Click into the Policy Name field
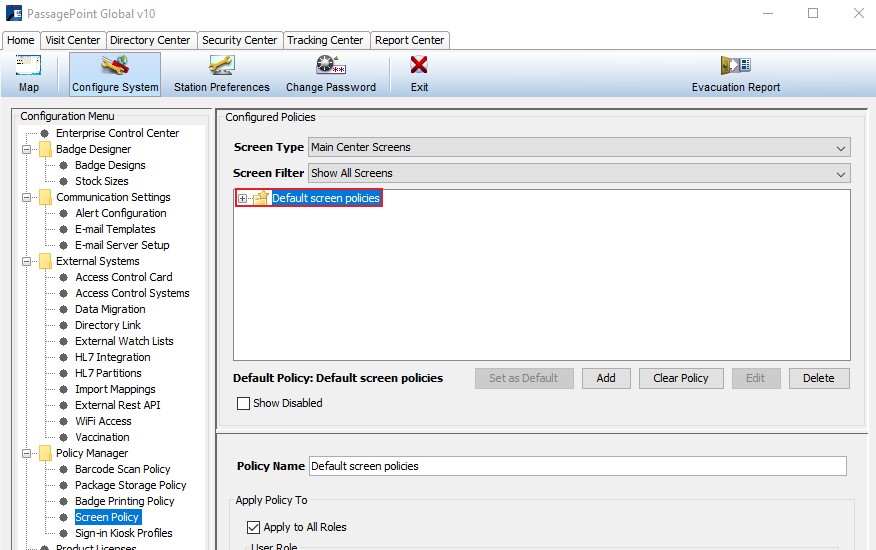 click(578, 466)
